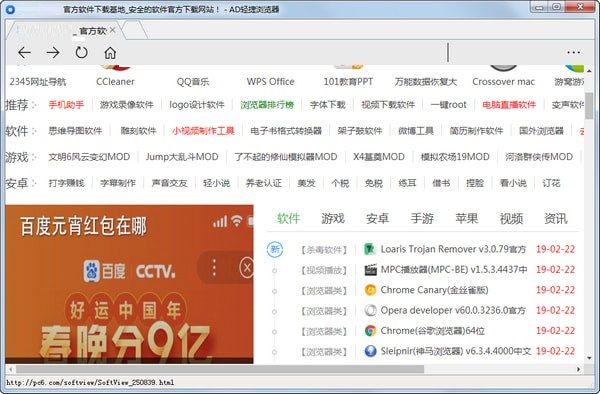
Task: Click the horizontal scrollbar thumb
Action: tap(220, 370)
